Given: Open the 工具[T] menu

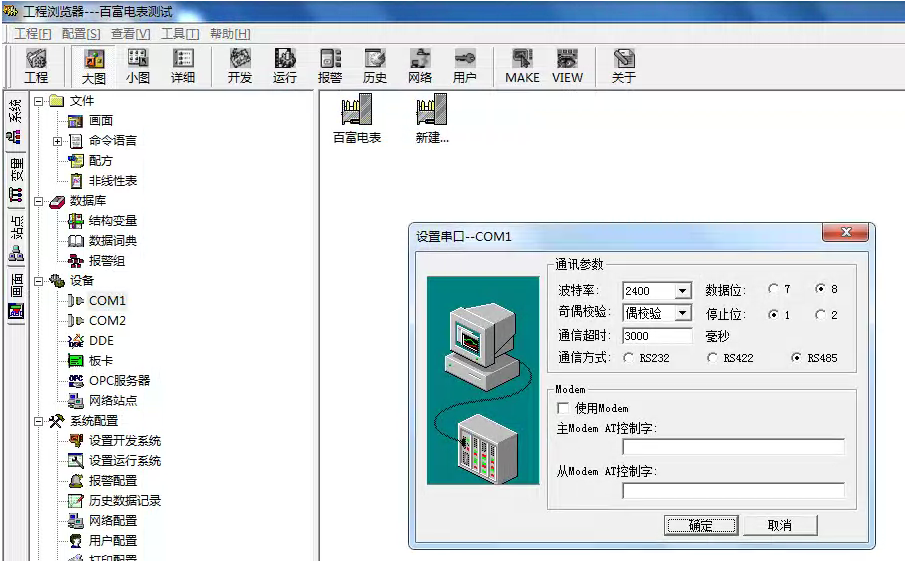Looking at the screenshot, I should click(x=179, y=34).
